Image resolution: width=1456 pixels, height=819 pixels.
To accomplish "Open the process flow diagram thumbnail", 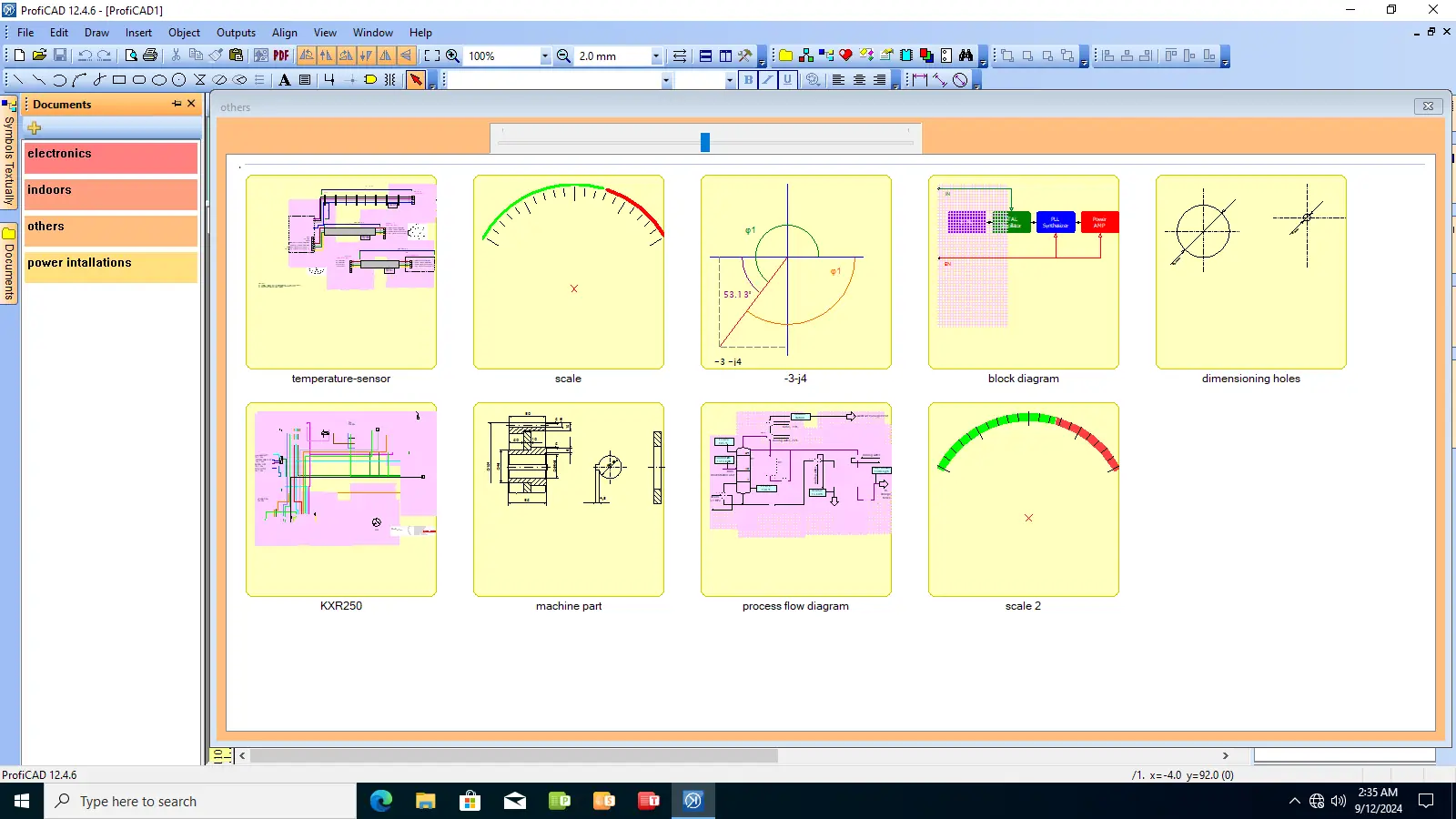I will click(796, 500).
